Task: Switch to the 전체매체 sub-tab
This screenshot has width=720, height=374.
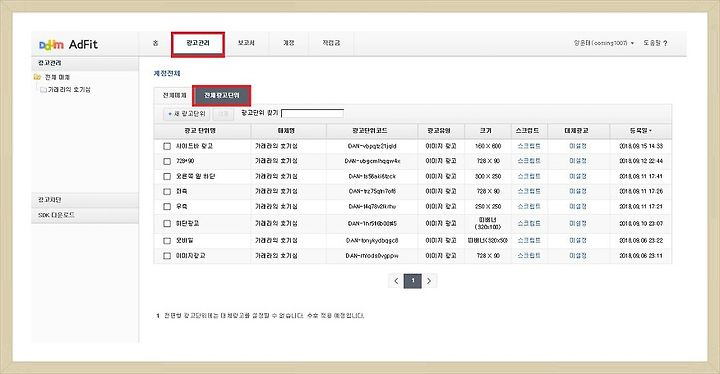Action: 174,96
